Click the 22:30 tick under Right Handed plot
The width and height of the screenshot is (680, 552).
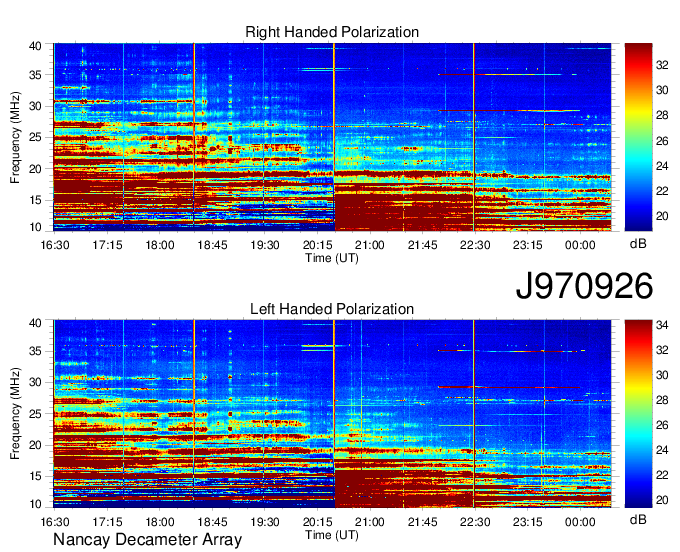coord(475,245)
